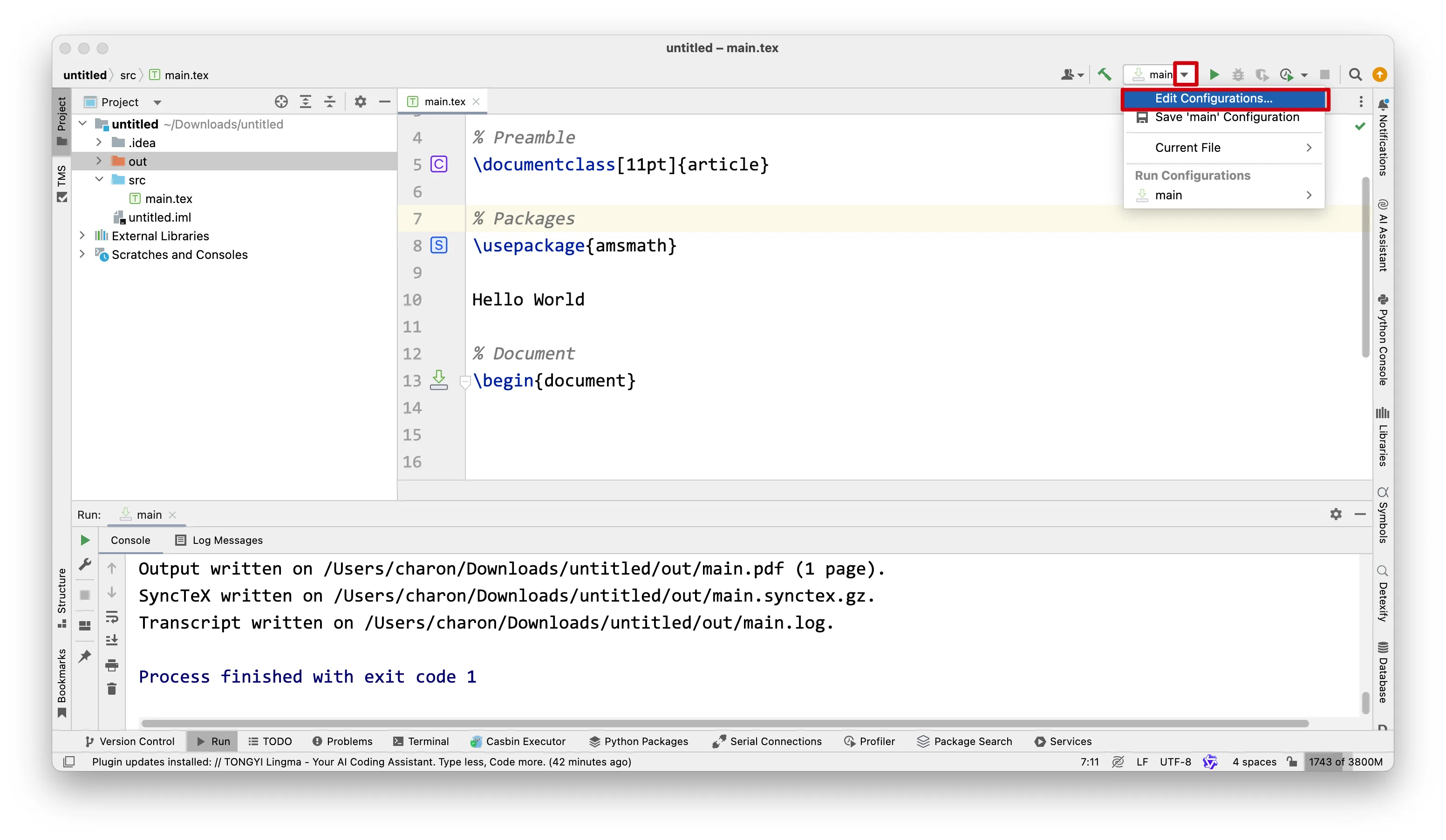Switch to the Console tab

[x=130, y=540]
